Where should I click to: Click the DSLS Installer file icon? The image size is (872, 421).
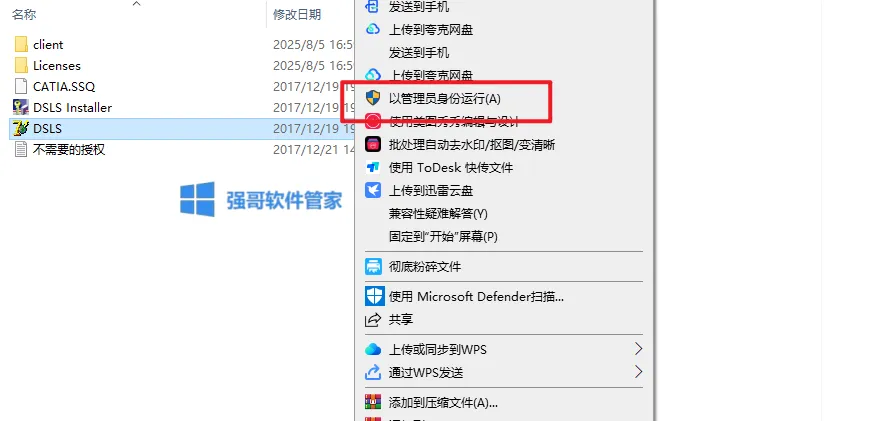pos(21,107)
